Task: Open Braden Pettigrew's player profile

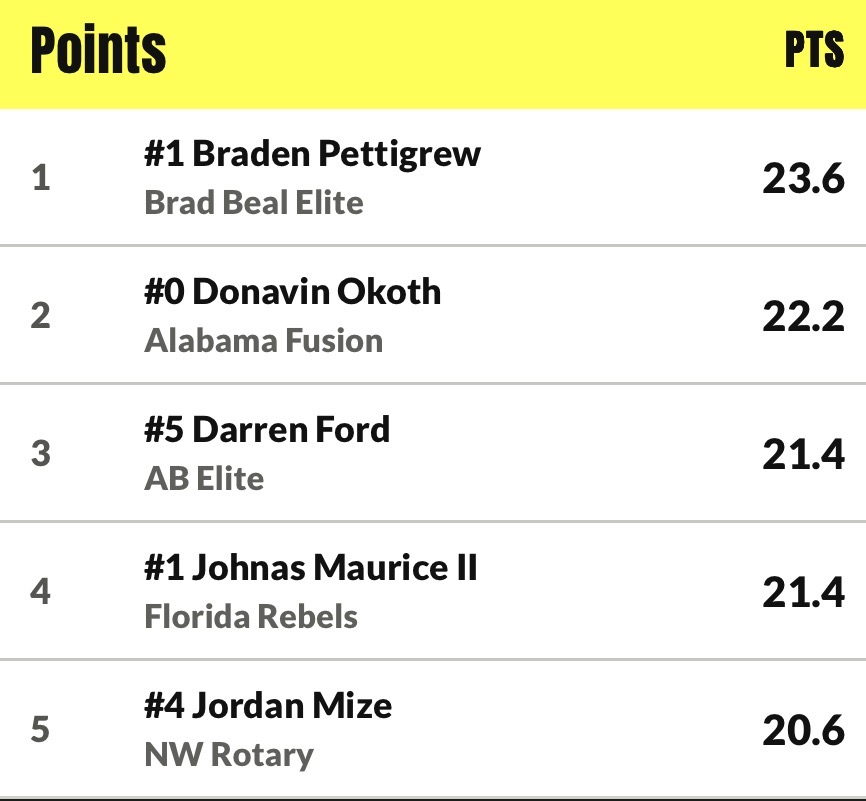Action: coord(312,154)
